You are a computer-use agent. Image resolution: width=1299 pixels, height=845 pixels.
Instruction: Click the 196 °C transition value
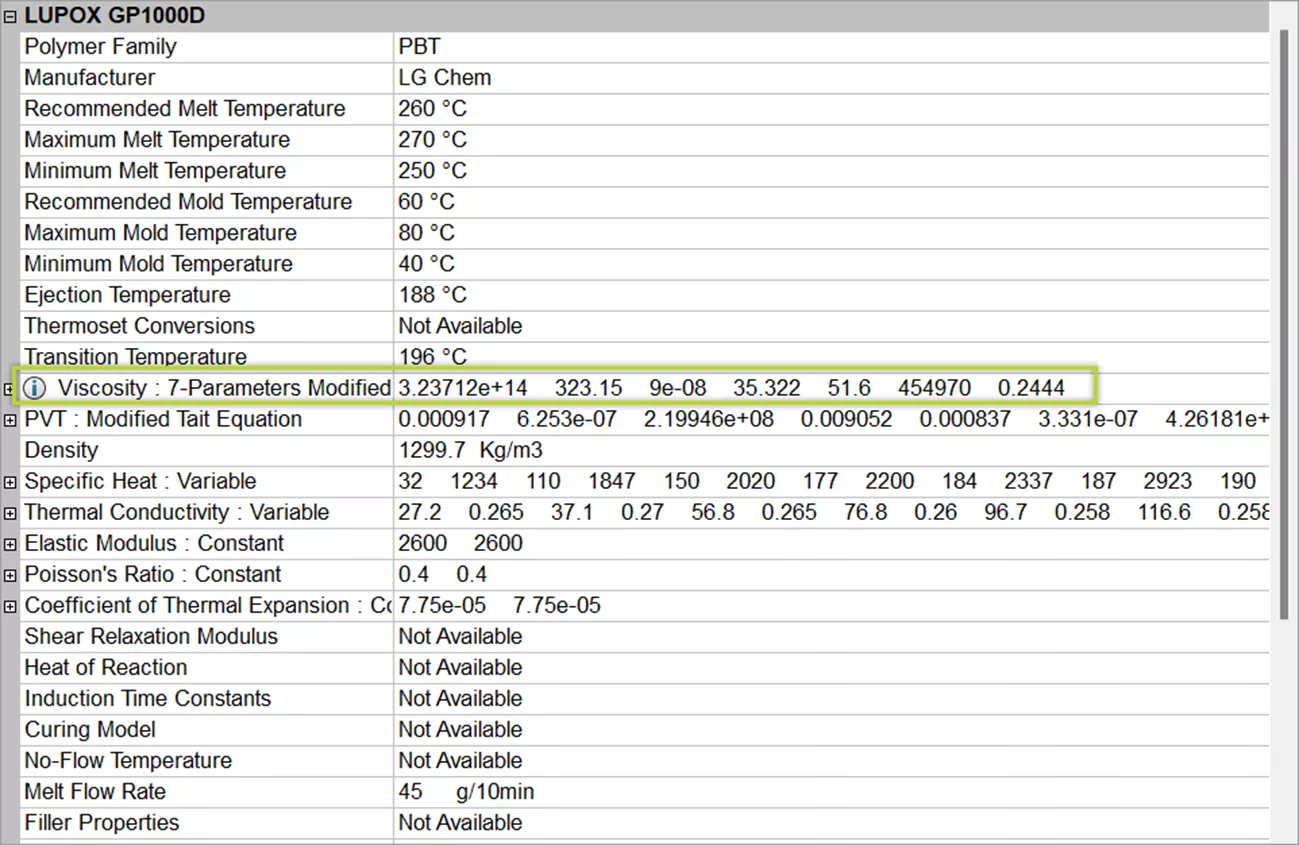[x=432, y=357]
